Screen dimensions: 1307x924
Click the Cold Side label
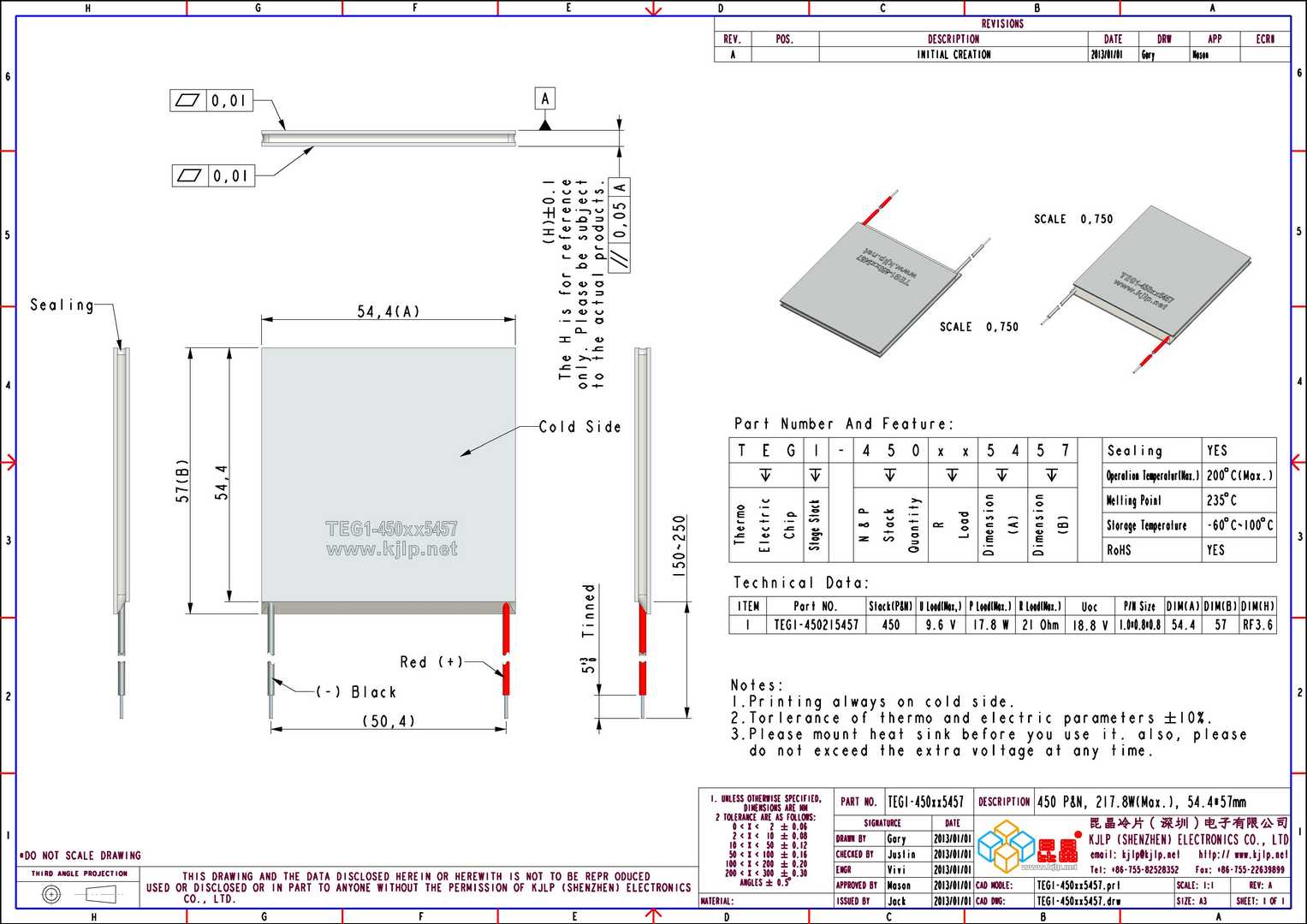pyautogui.click(x=580, y=427)
